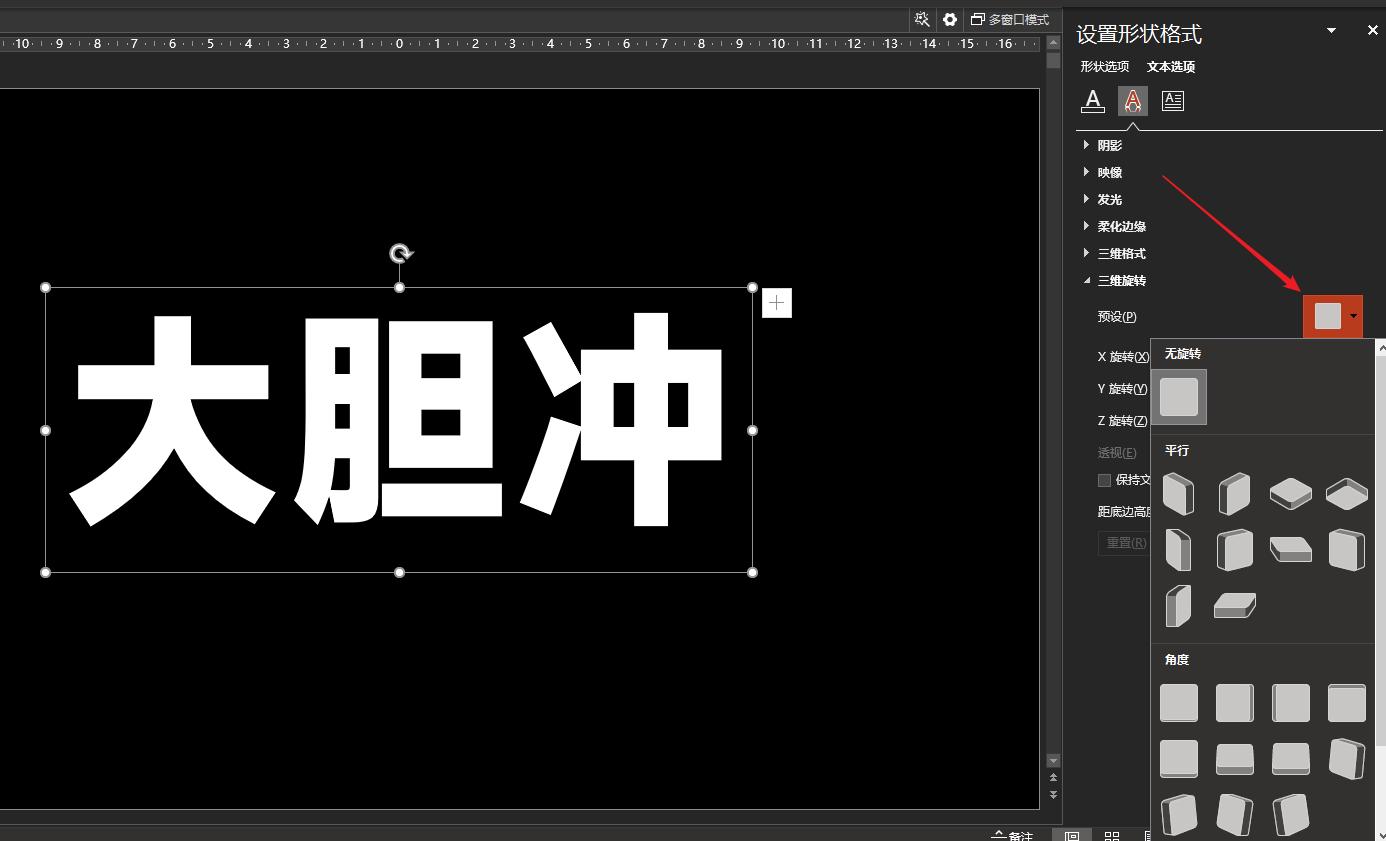Collapse the 三维旋转 rotation section
Viewport: 1386px width, 841px height.
coord(1121,280)
